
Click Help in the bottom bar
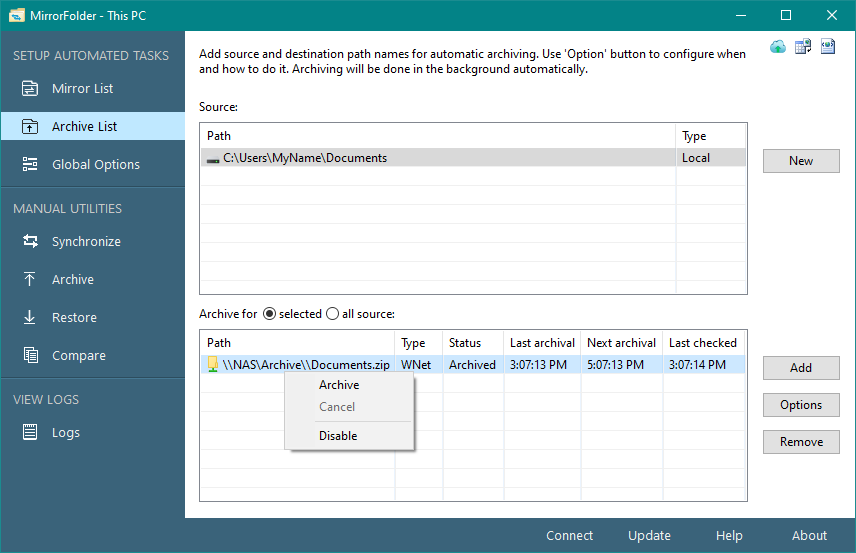(x=729, y=536)
